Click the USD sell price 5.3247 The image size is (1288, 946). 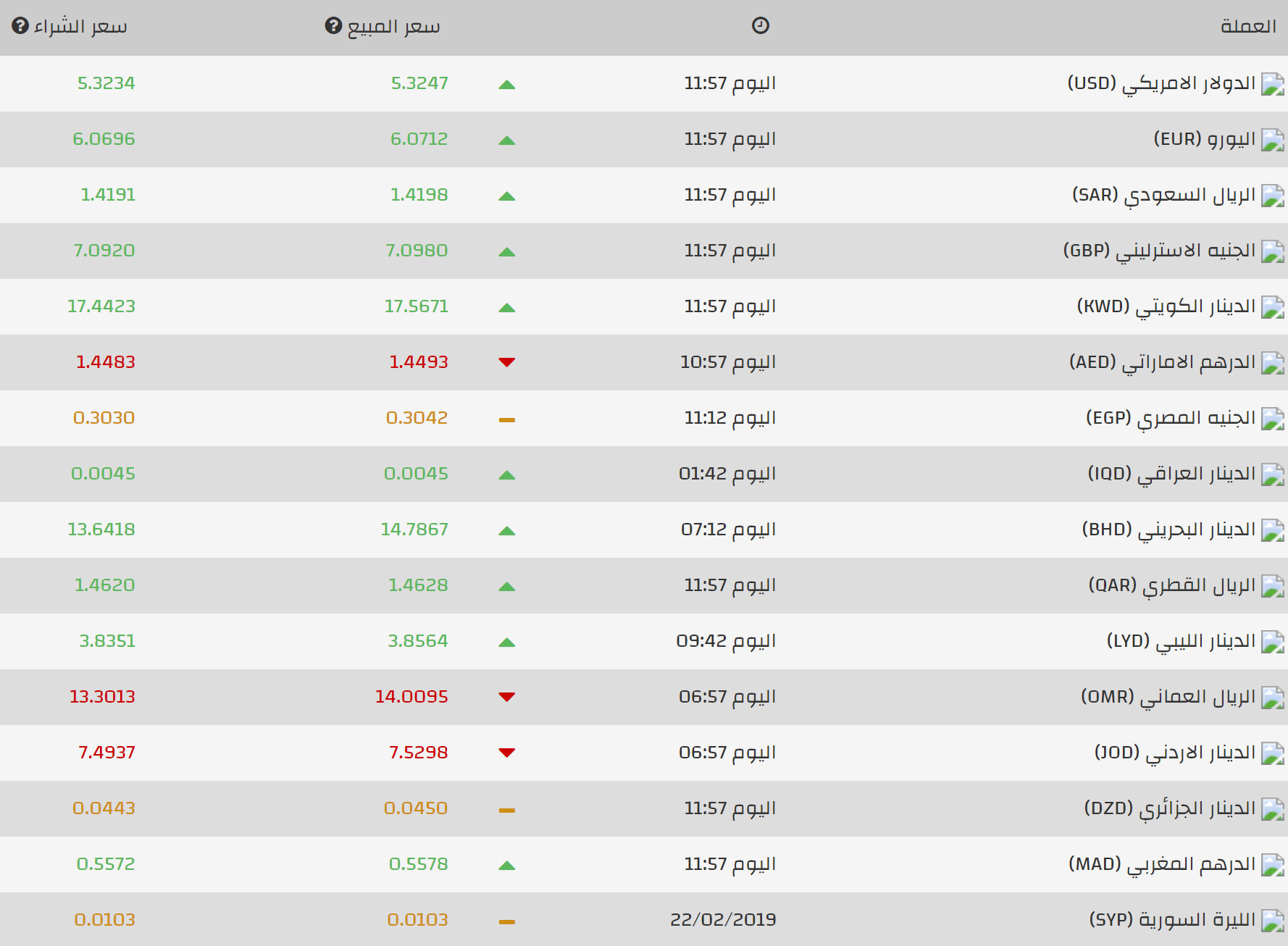point(419,83)
